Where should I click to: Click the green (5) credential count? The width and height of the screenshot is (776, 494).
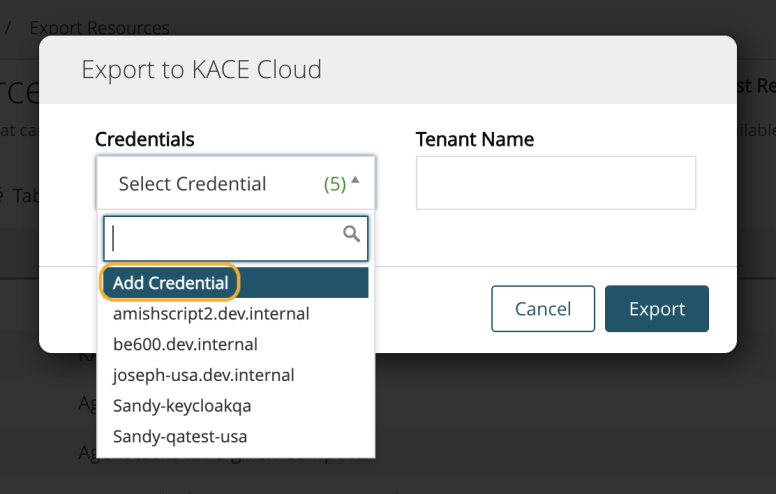(335, 184)
